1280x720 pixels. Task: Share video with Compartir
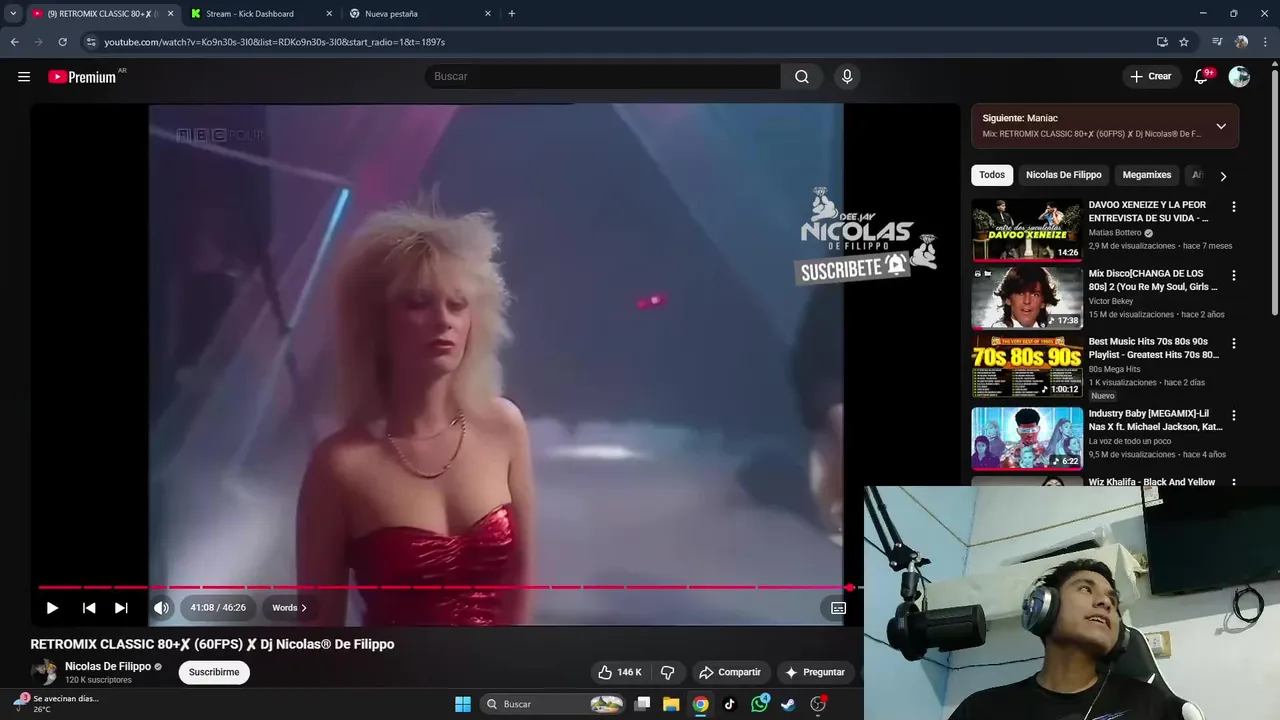pos(730,672)
